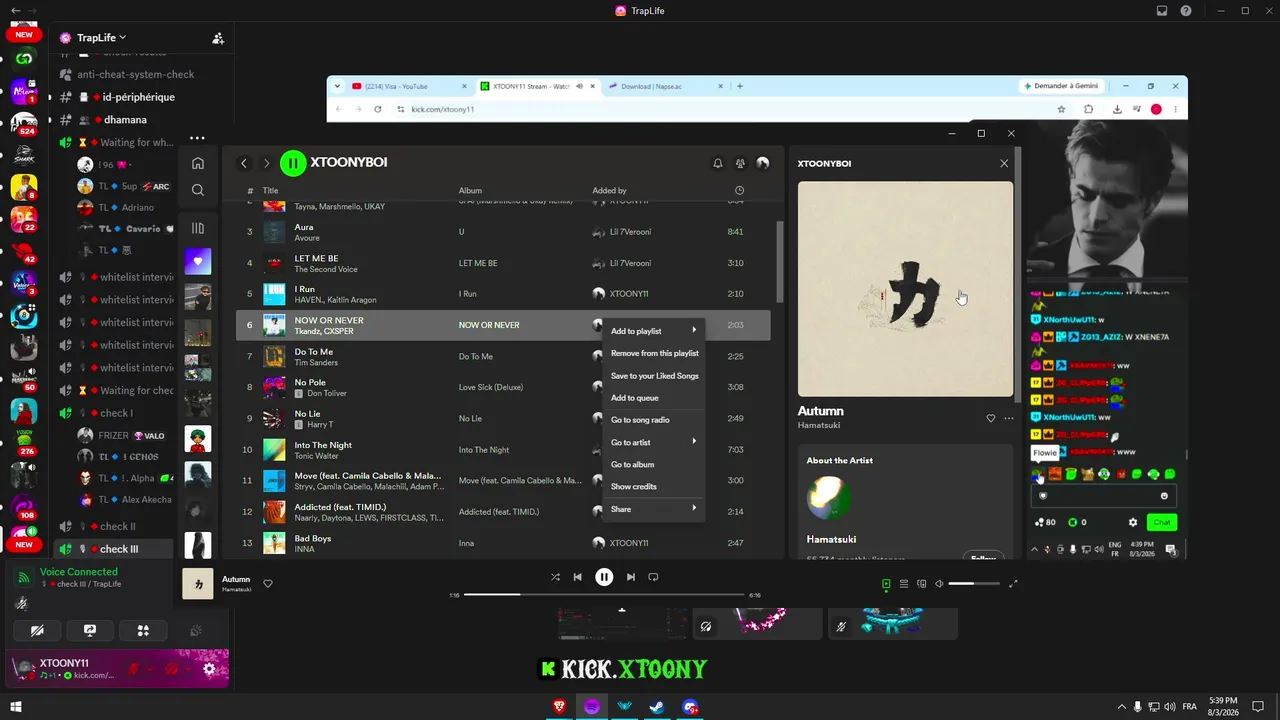Expand the Share submenu
The image size is (1280, 720).
point(654,509)
